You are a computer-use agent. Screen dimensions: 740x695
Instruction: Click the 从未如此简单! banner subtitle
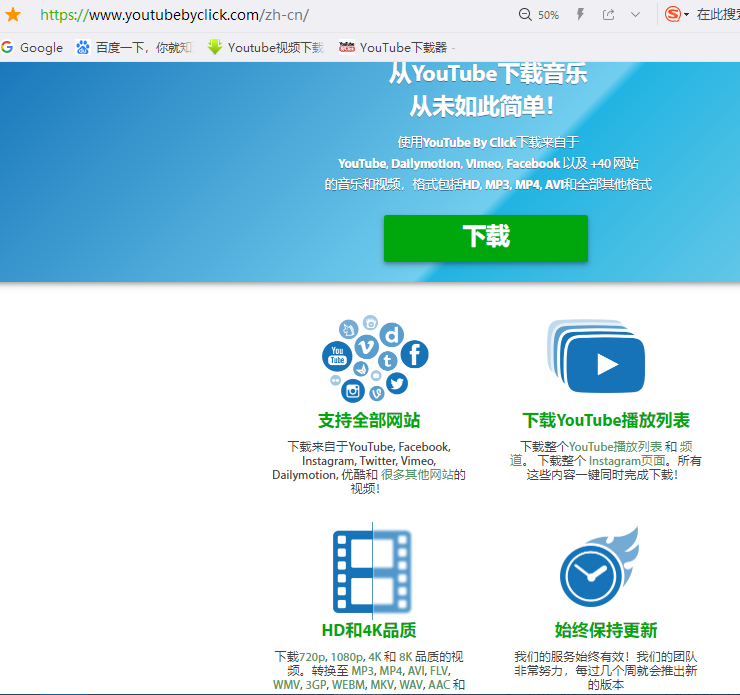pyautogui.click(x=482, y=106)
